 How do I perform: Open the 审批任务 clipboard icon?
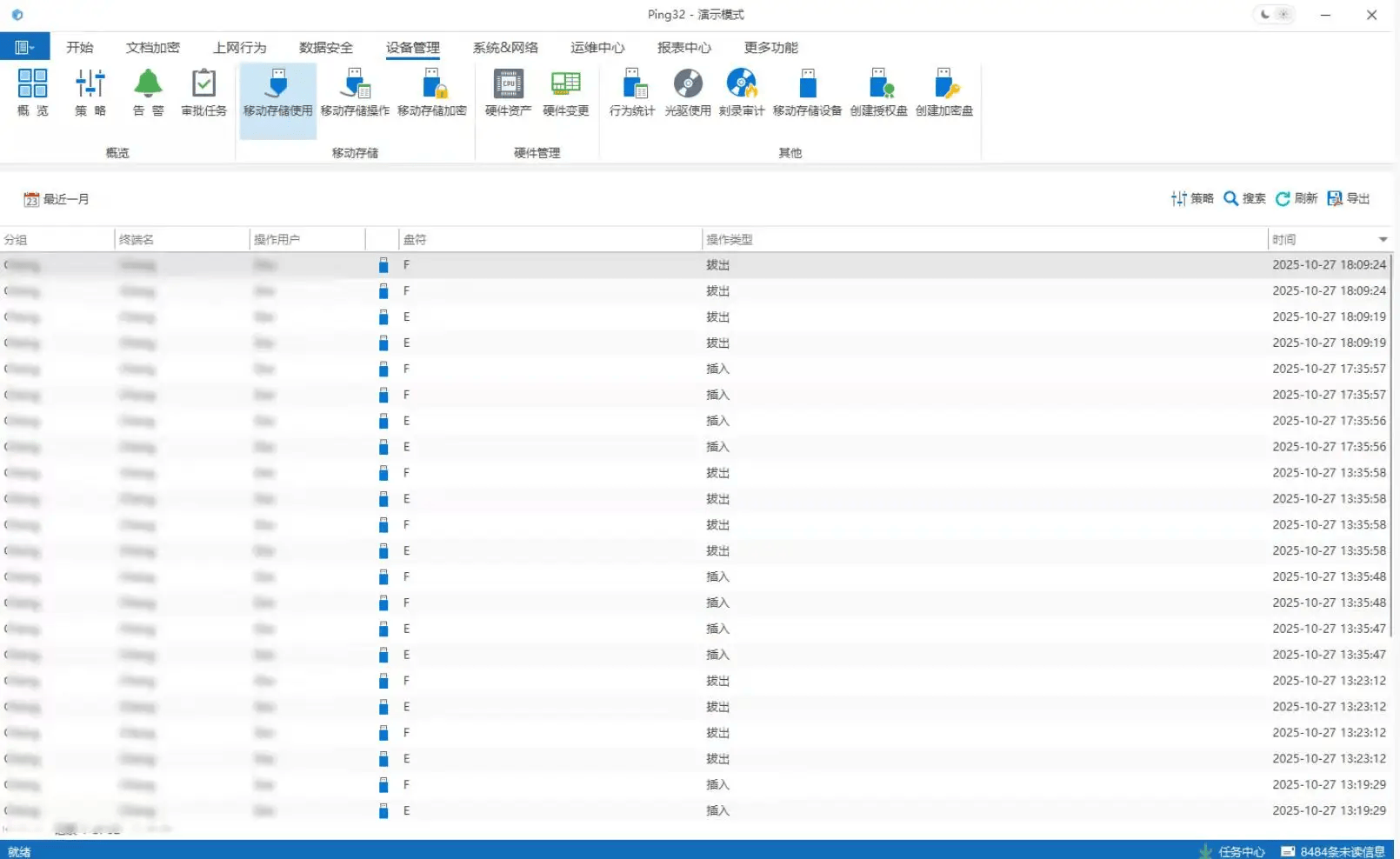point(203,92)
